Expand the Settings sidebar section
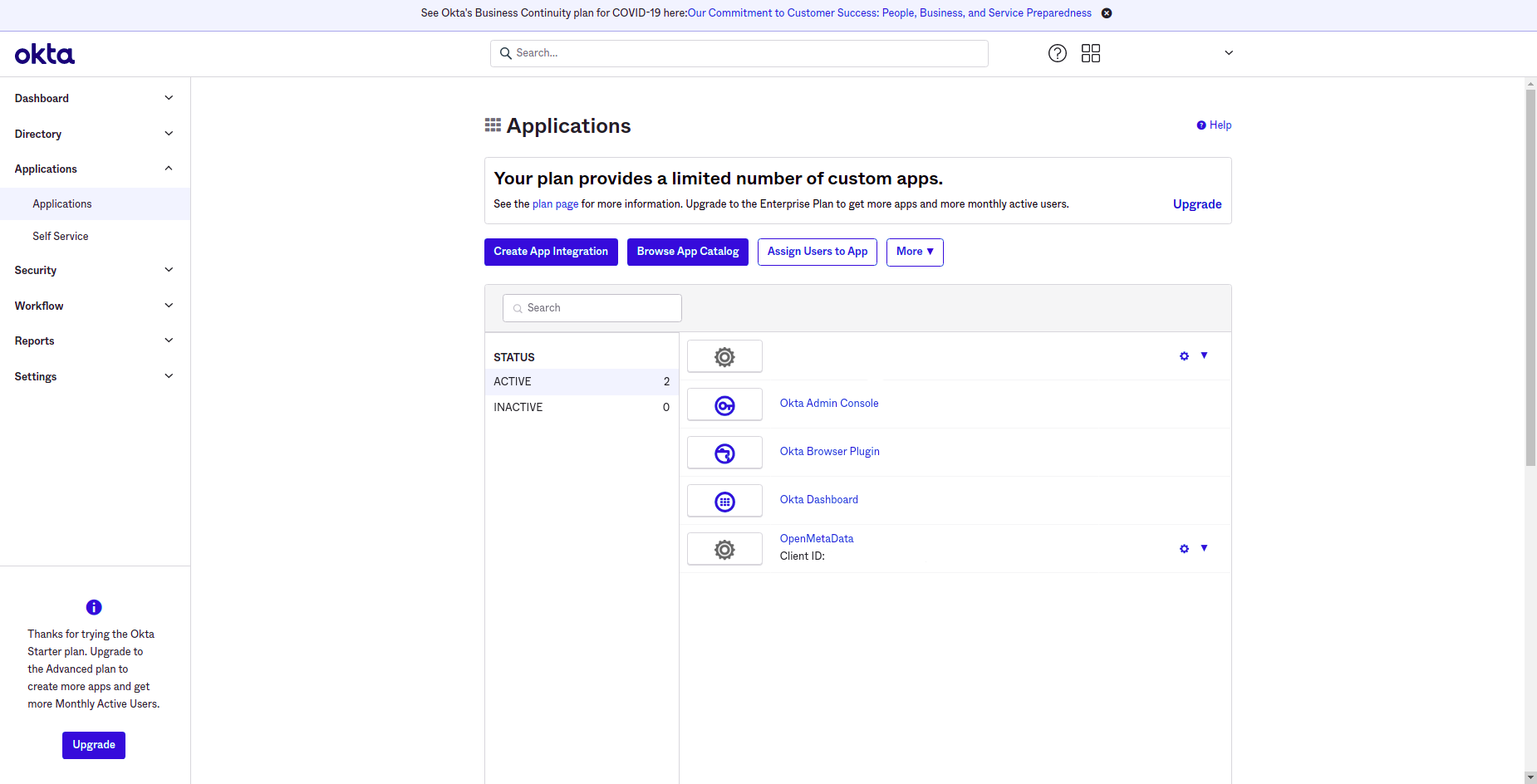Screen dimensions: 1537x784 pyautogui.click(x=95, y=376)
